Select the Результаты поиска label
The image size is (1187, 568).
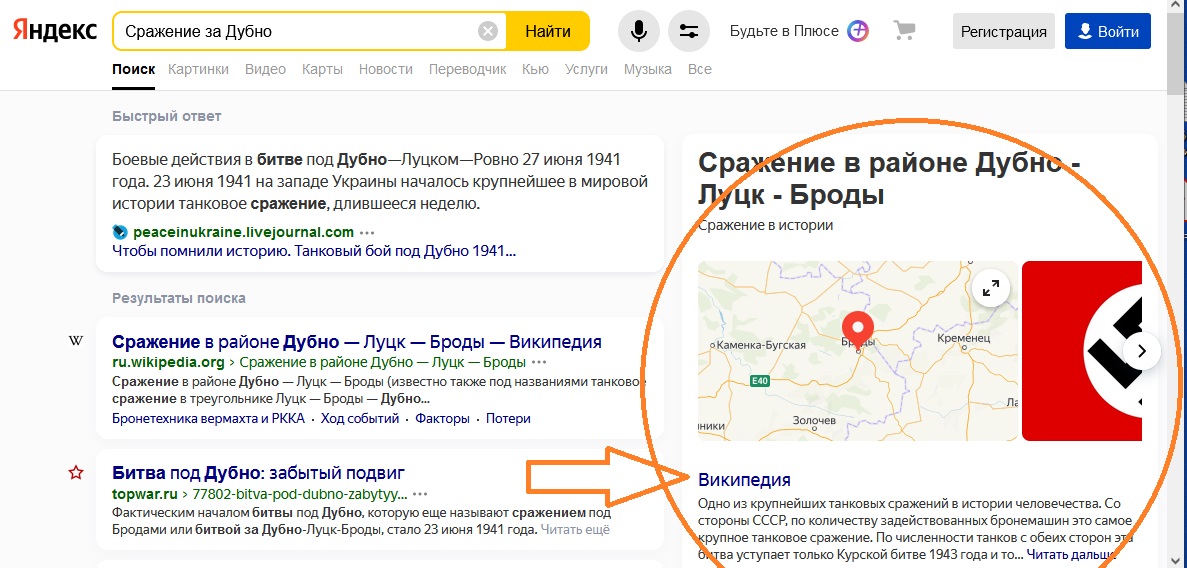click(179, 298)
